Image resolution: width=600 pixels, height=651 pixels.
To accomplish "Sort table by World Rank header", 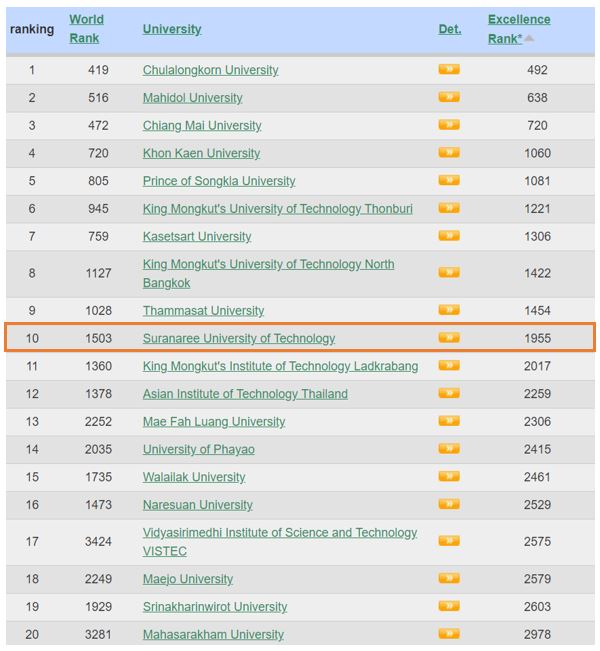I will pyautogui.click(x=86, y=29).
